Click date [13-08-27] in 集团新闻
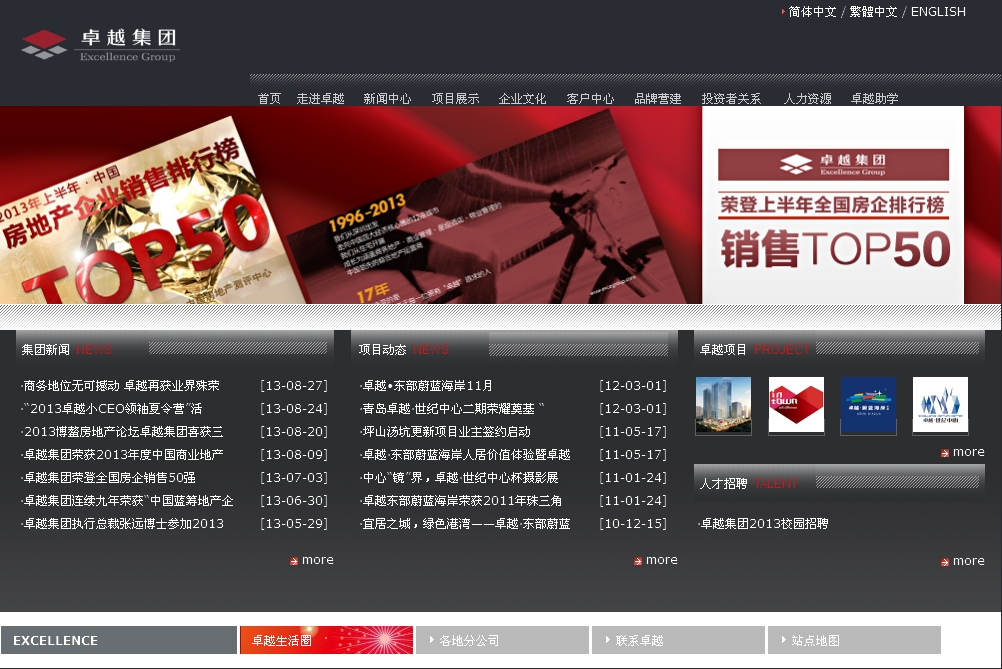 tap(294, 386)
